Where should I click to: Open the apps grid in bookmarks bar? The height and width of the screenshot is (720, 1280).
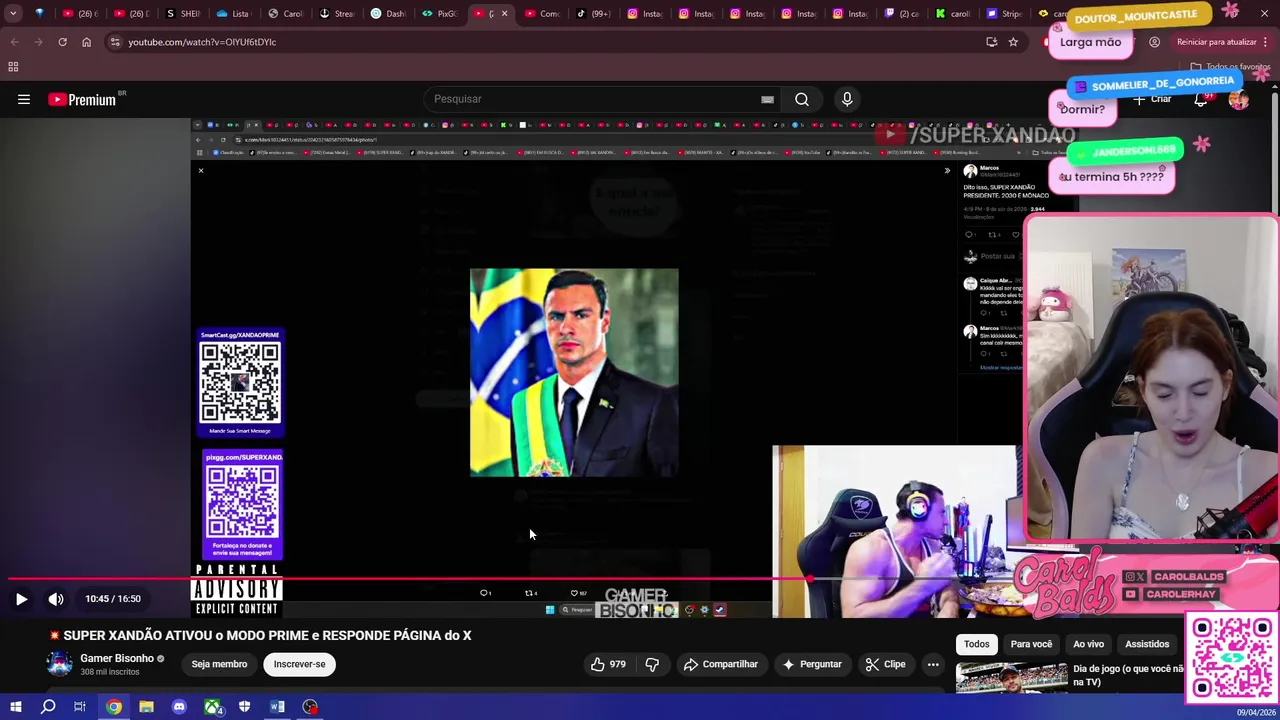click(x=13, y=67)
